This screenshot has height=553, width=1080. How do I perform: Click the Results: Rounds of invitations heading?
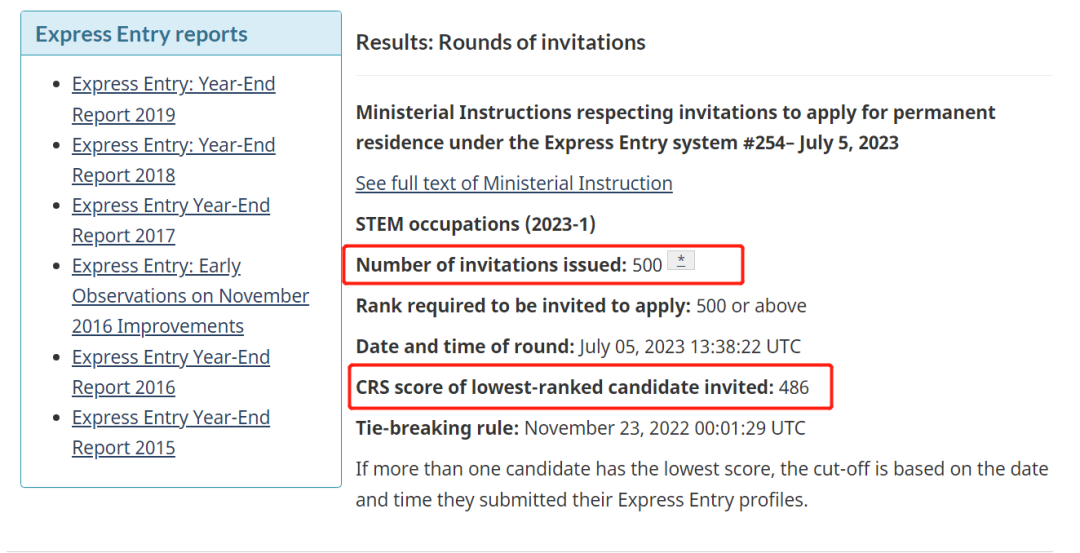[x=500, y=43]
